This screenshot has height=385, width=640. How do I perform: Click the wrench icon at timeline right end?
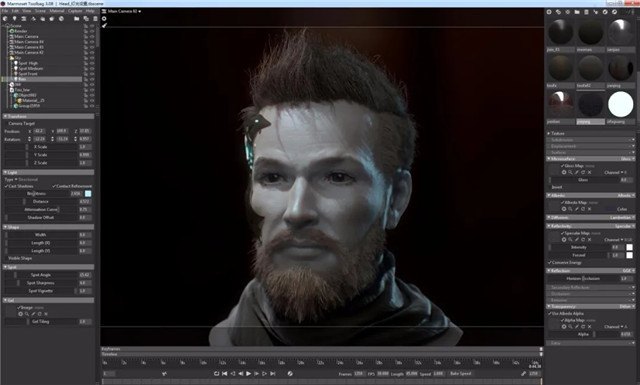(524, 374)
